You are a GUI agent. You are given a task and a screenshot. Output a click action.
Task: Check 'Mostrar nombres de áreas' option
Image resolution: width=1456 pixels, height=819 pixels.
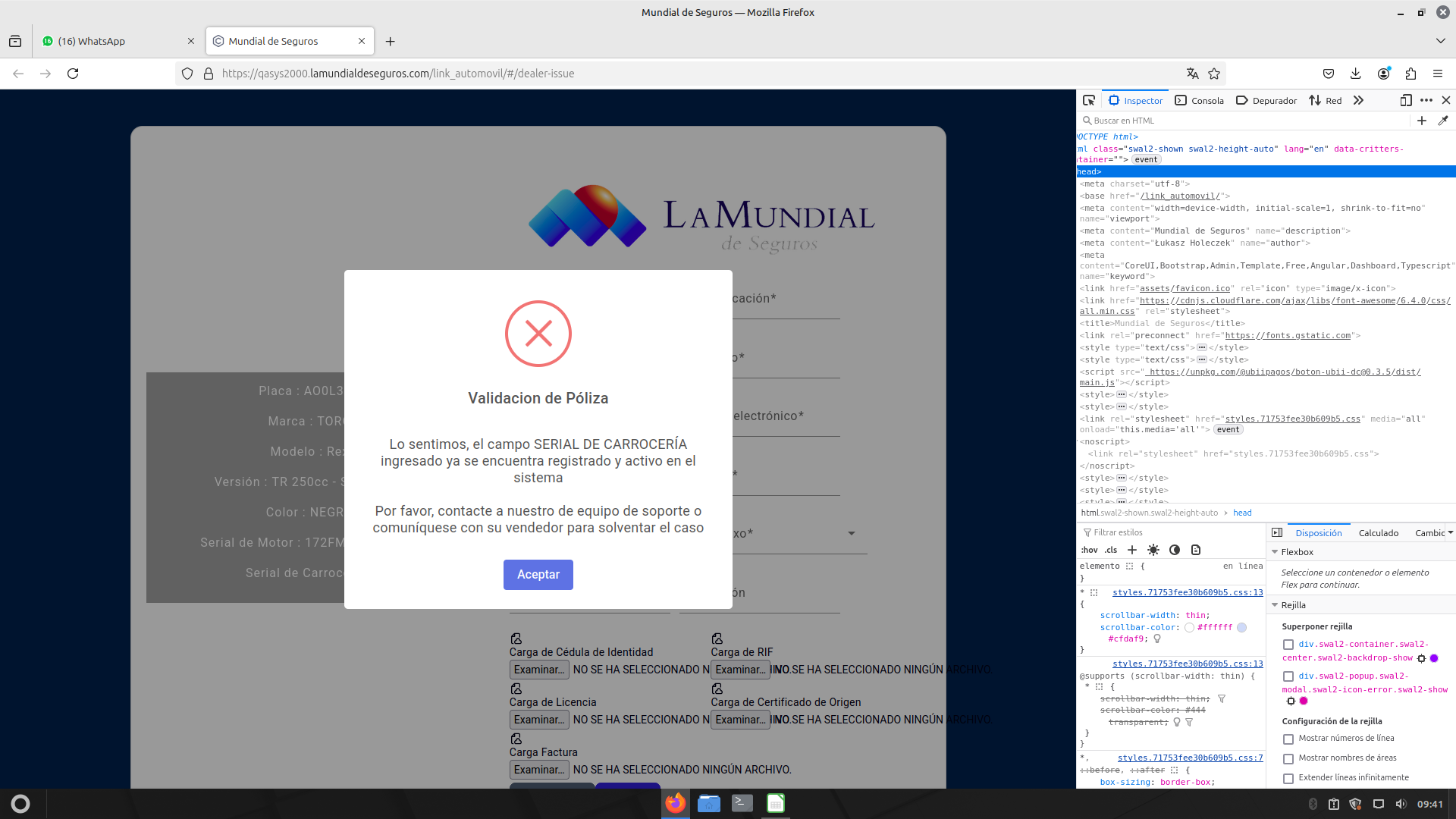(x=1288, y=758)
